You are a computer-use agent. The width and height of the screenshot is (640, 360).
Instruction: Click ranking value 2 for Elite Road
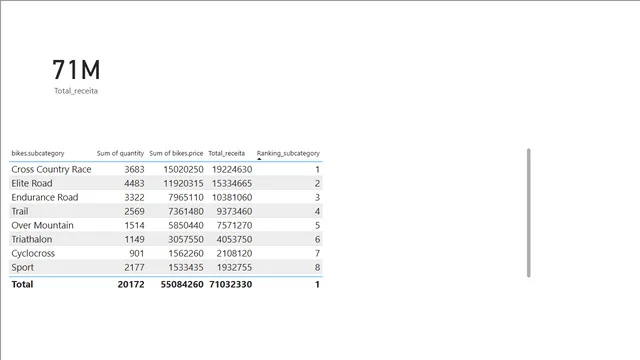(317, 183)
